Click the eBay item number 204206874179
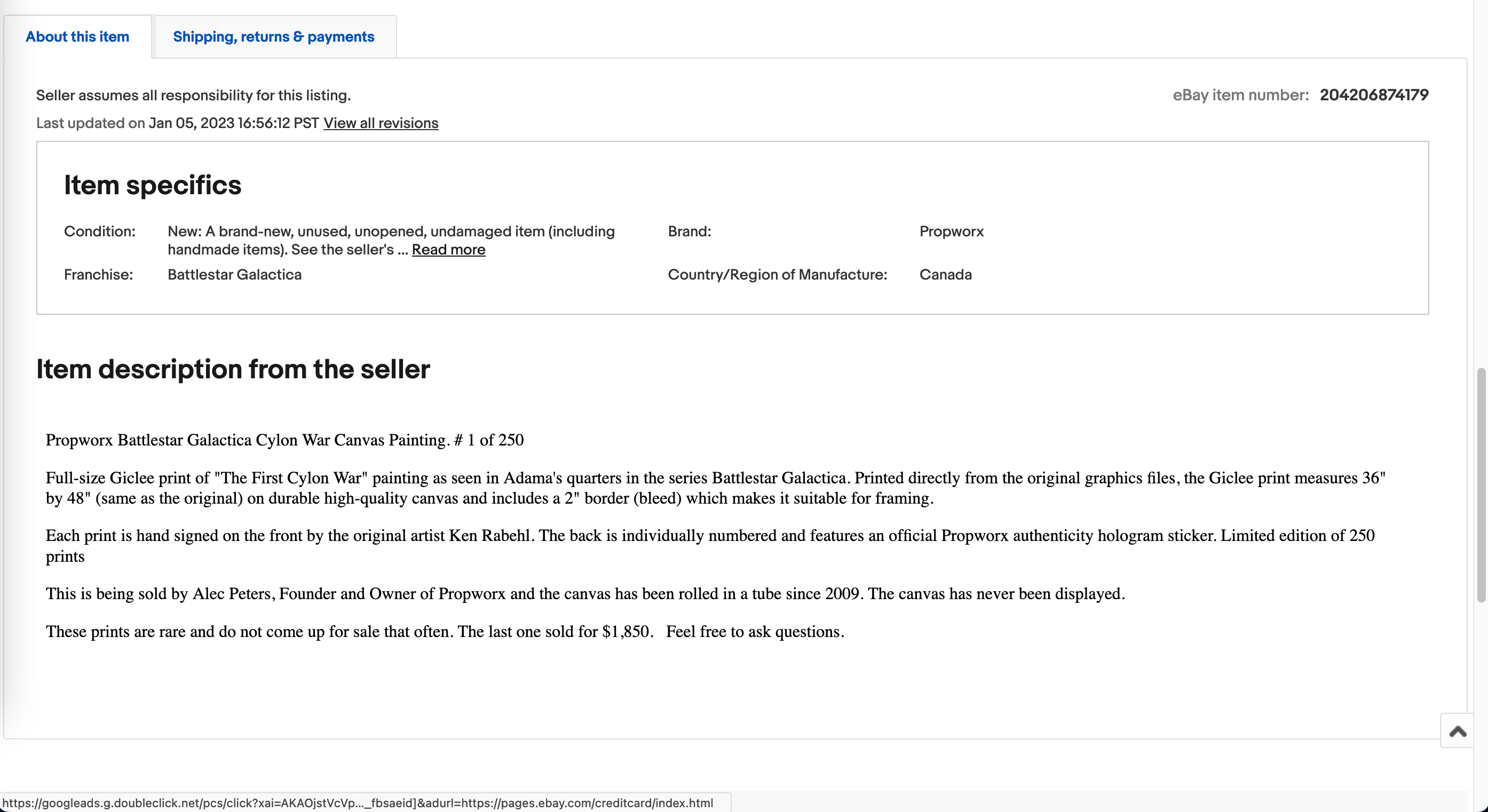 pos(1374,95)
